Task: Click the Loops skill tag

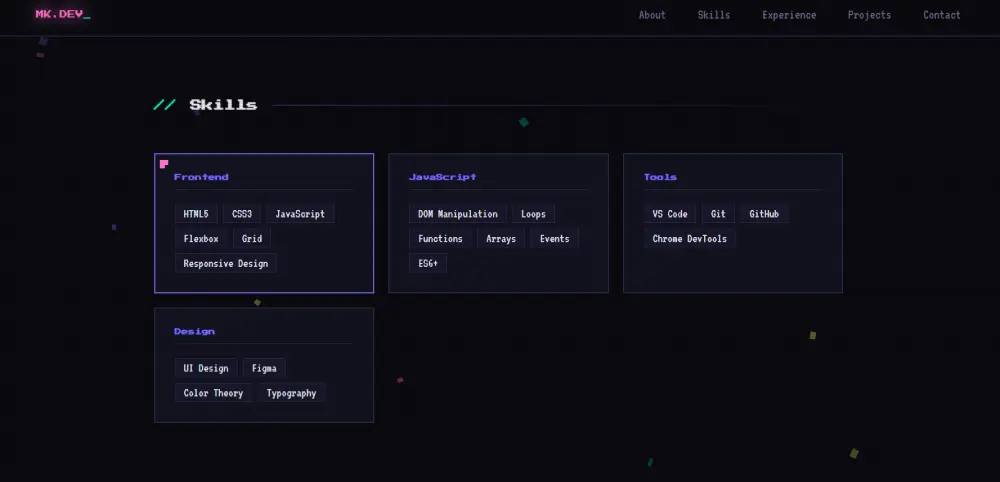Action: [x=533, y=214]
